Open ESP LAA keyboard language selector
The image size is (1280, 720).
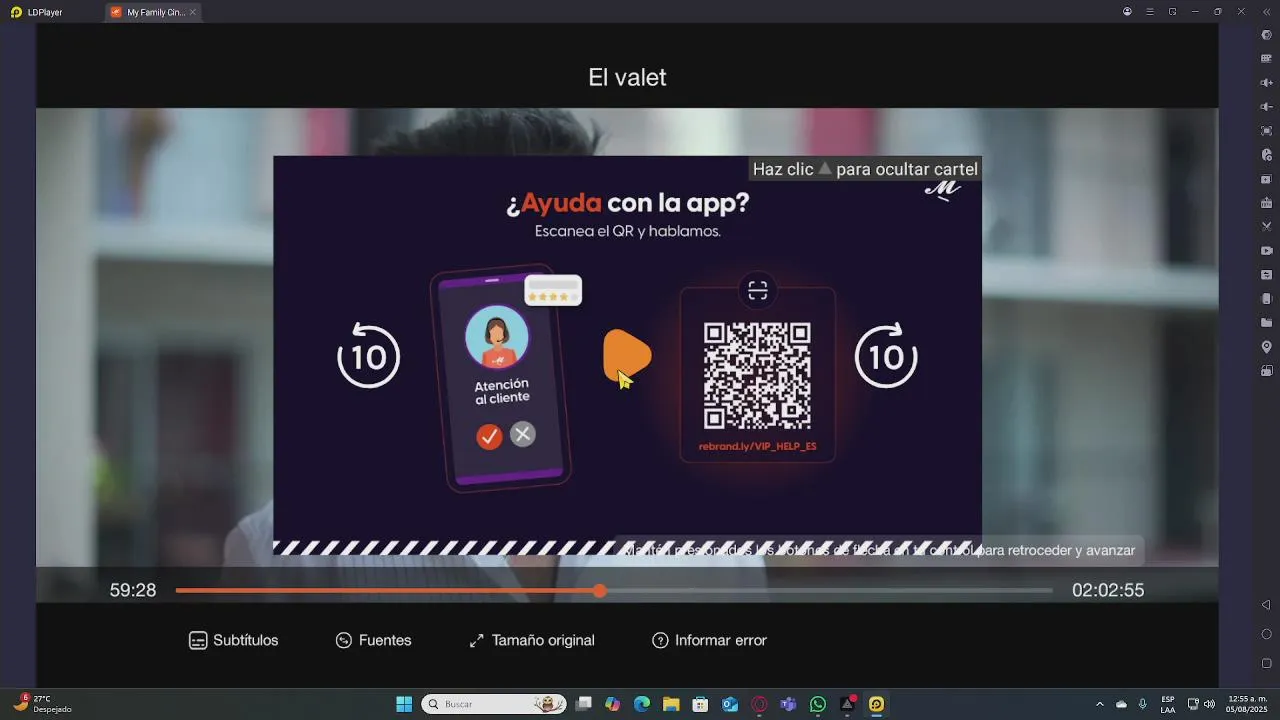1168,704
